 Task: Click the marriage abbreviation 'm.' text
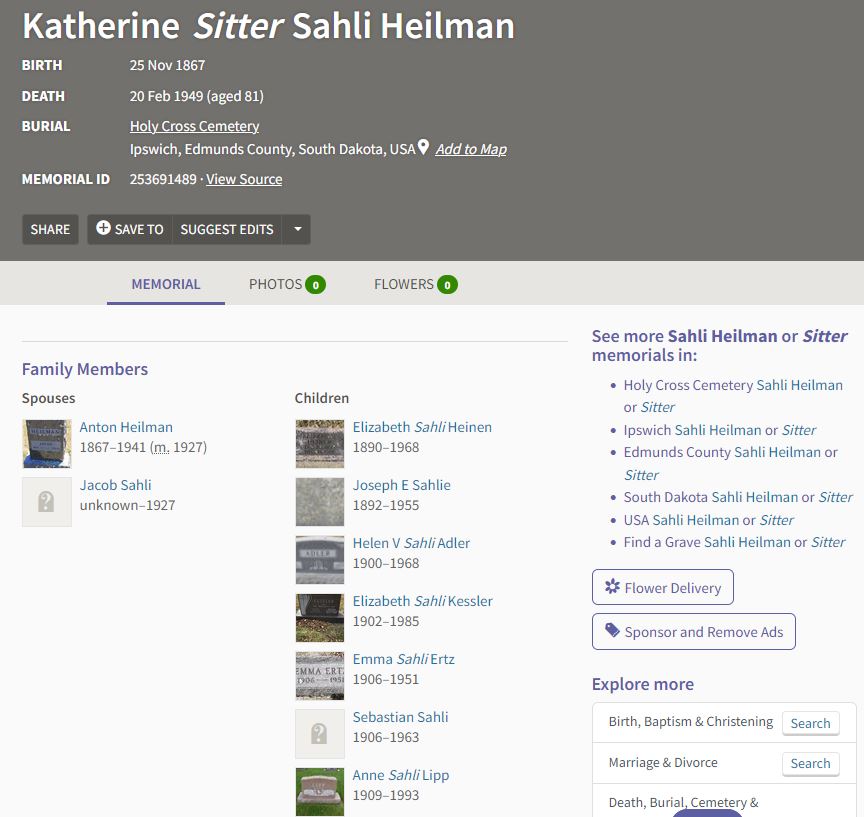(161, 447)
